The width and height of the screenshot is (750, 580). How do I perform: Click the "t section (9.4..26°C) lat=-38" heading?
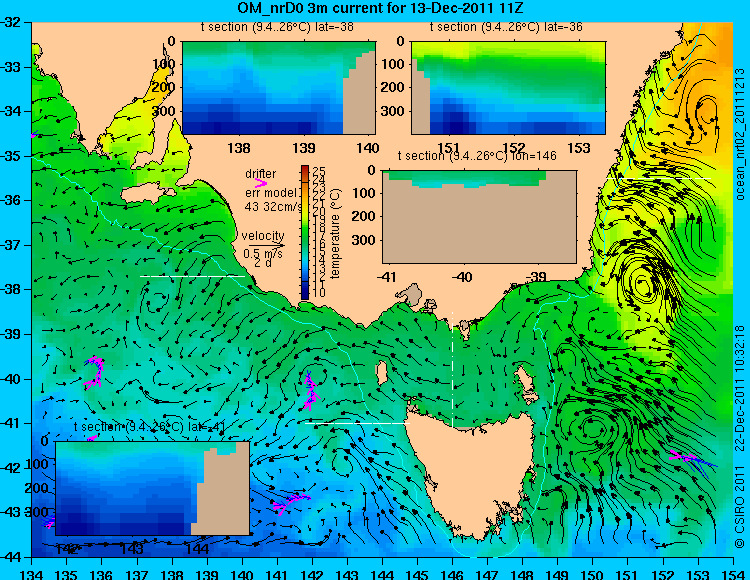coord(277,27)
